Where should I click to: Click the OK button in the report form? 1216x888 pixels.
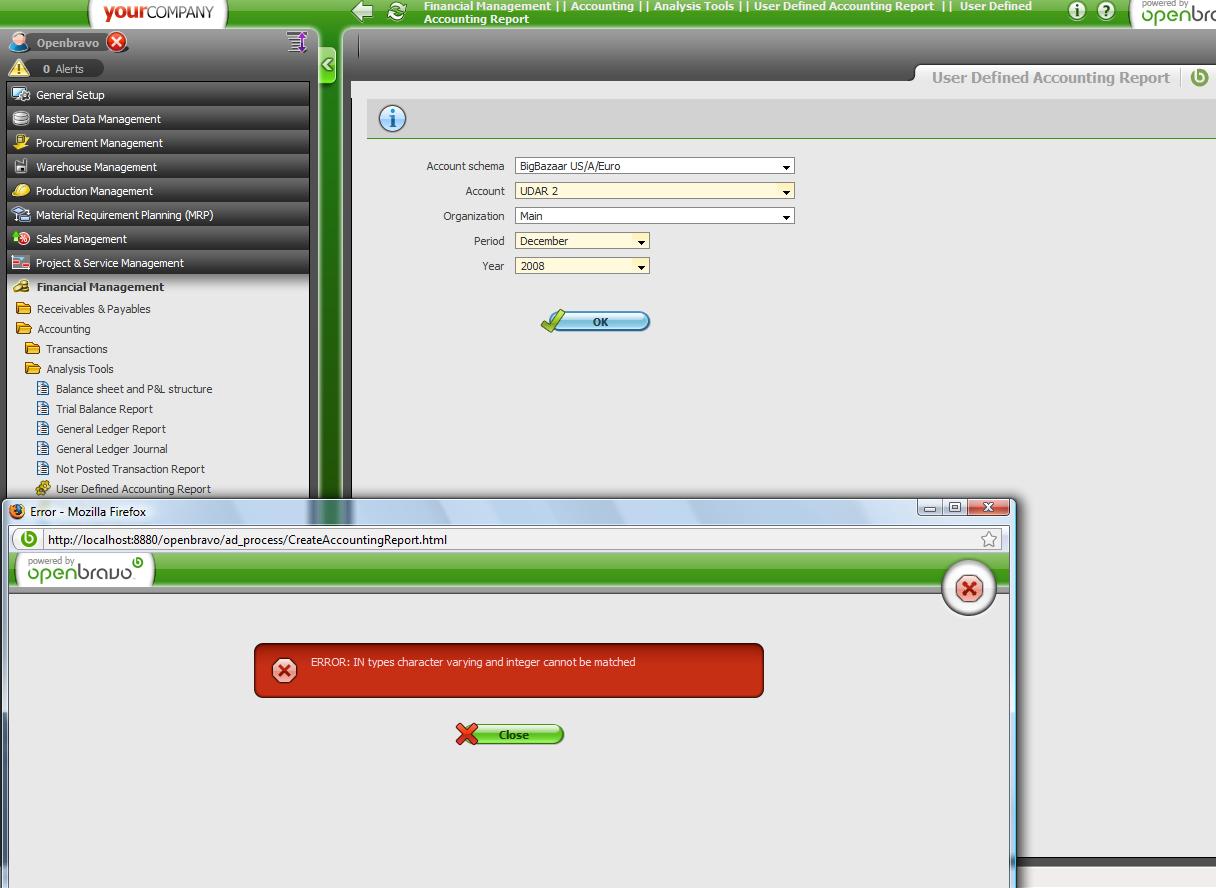tap(596, 321)
